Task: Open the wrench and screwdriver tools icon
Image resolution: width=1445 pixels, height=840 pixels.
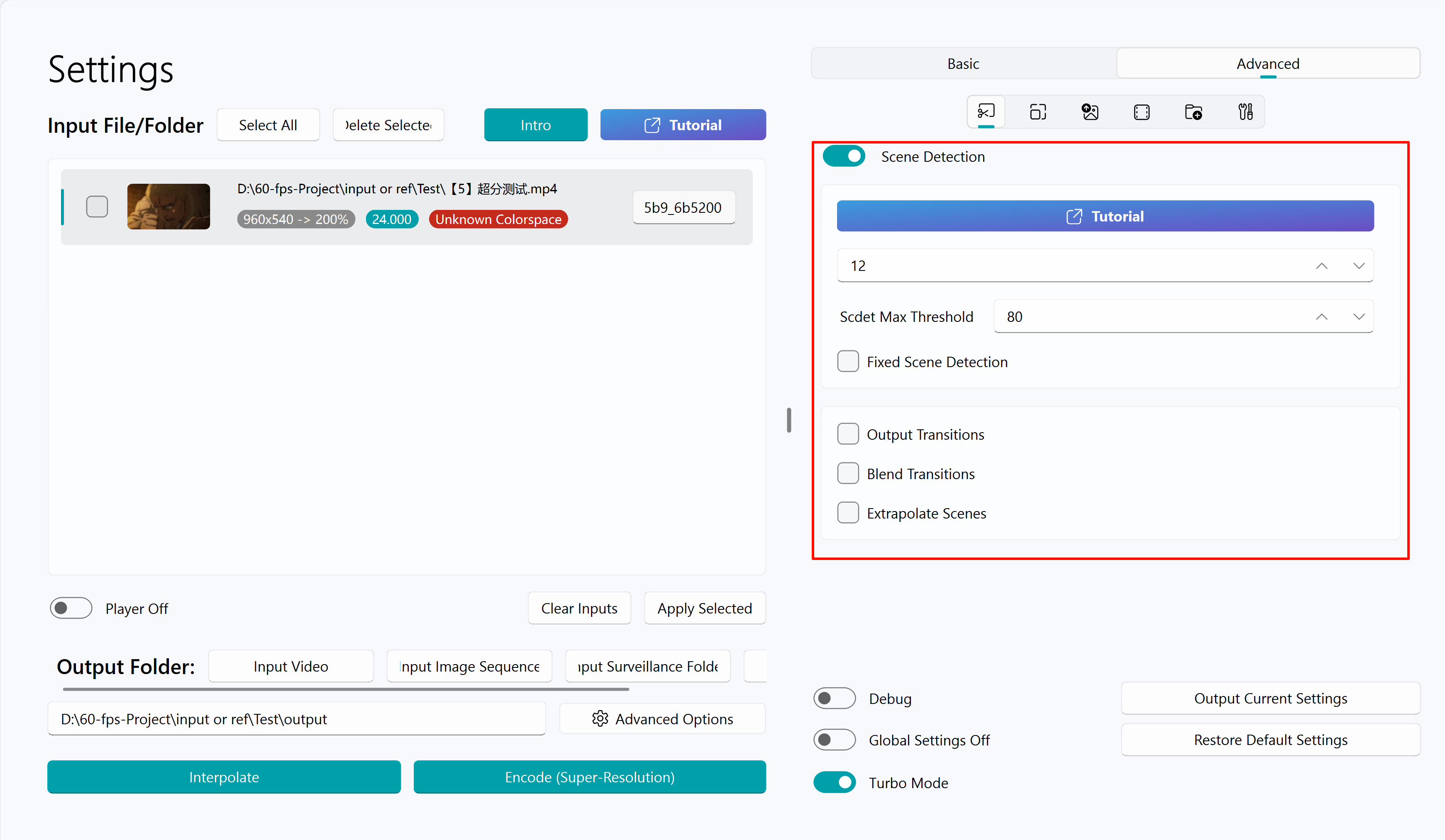Action: click(1245, 112)
